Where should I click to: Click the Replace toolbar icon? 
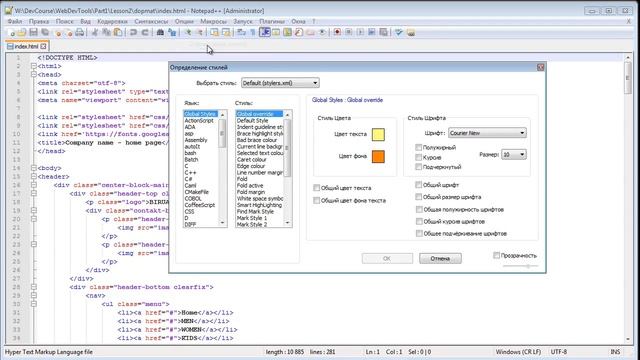[x=172, y=33]
